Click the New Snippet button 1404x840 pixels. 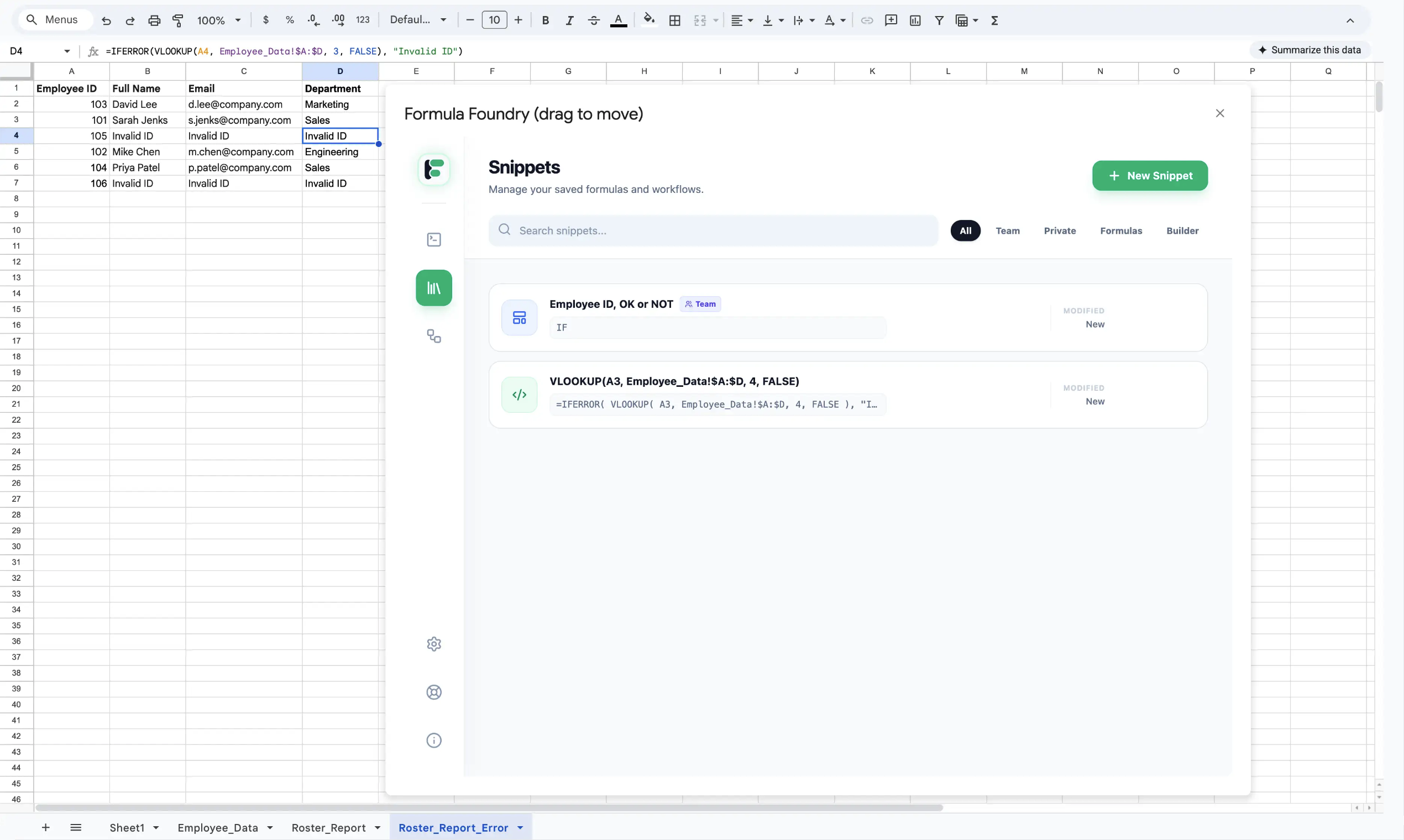click(1149, 176)
